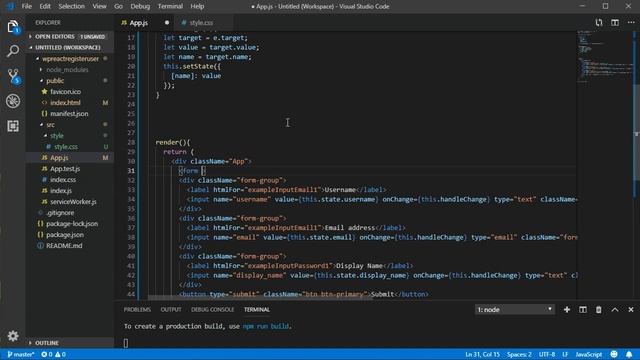
Task: Open the Manage gear settings icon
Action: click(13, 336)
